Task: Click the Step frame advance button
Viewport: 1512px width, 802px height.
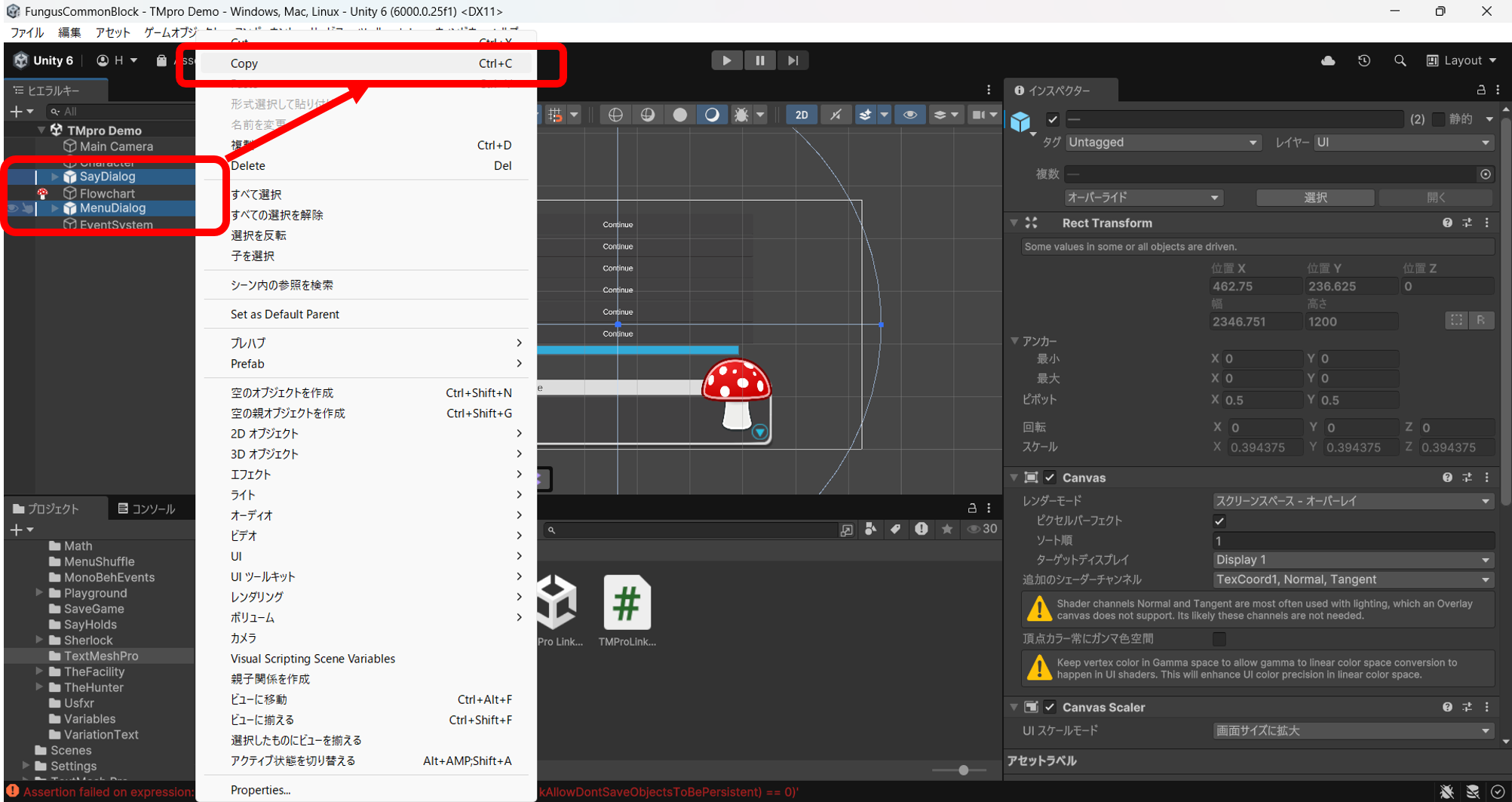Action: pos(792,60)
